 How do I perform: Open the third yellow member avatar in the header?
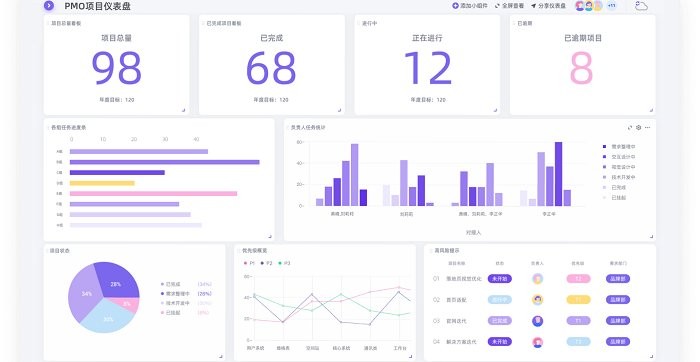[598, 6]
